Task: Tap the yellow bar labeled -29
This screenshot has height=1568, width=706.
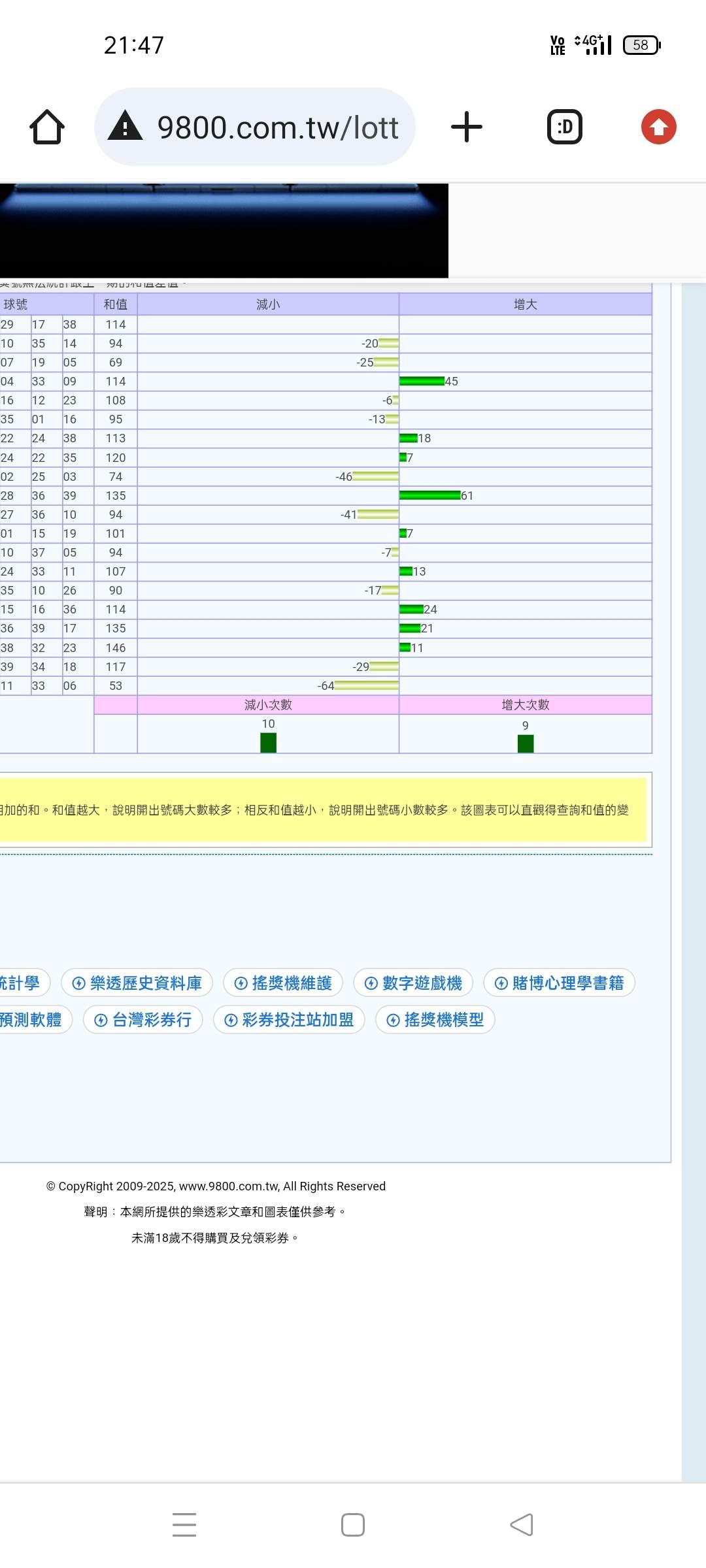Action: (x=384, y=666)
